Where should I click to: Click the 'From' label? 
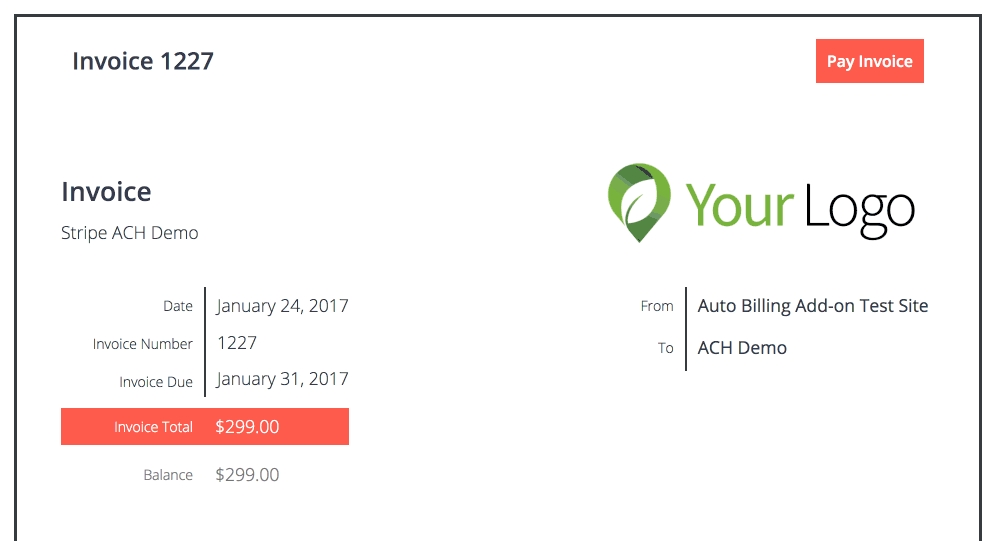[x=657, y=306]
